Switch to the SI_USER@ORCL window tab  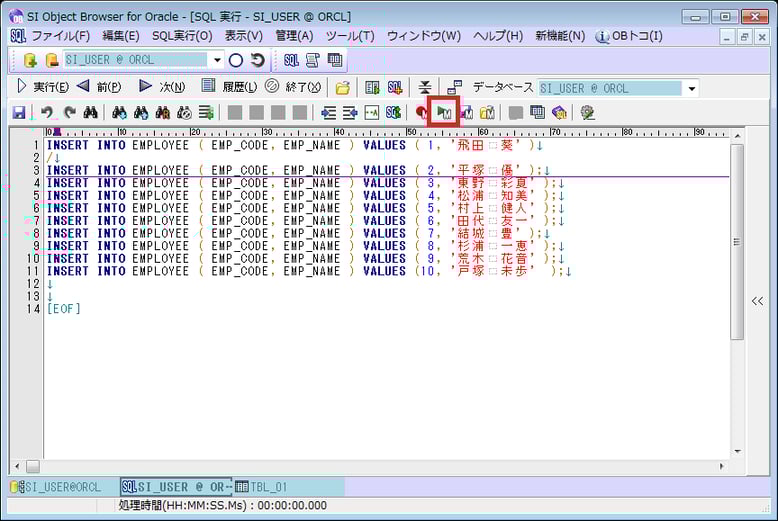tap(56, 487)
